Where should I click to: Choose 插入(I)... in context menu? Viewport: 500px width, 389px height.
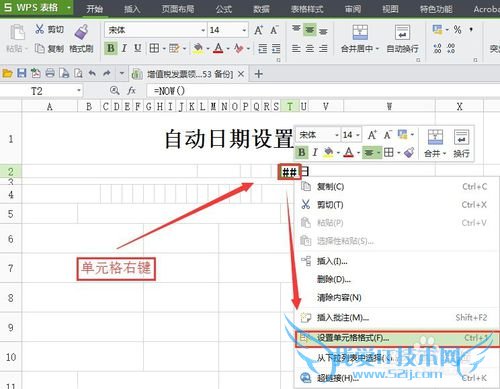click(396, 261)
